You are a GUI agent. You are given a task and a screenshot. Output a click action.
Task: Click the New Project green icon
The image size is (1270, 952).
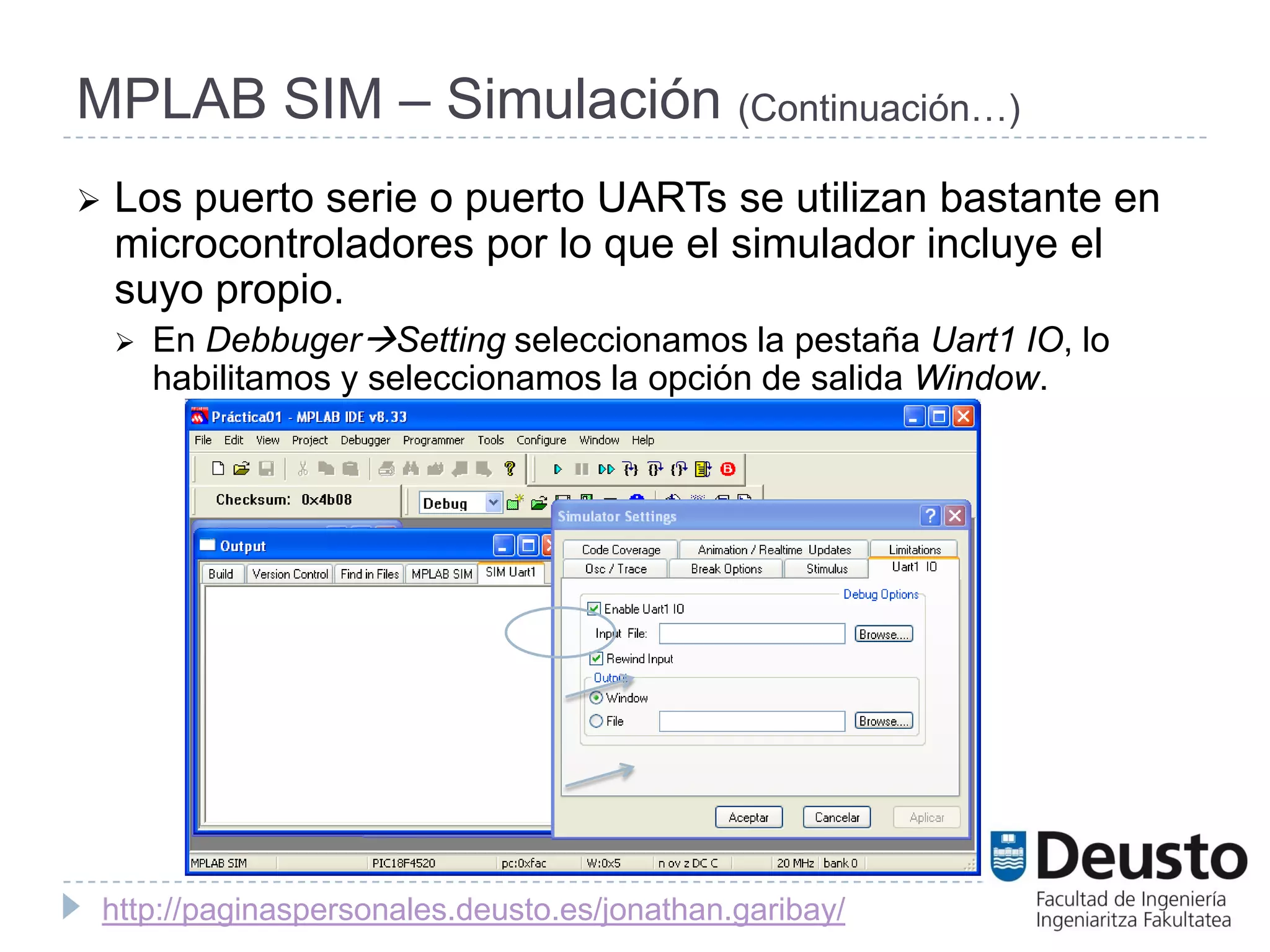[x=515, y=503]
